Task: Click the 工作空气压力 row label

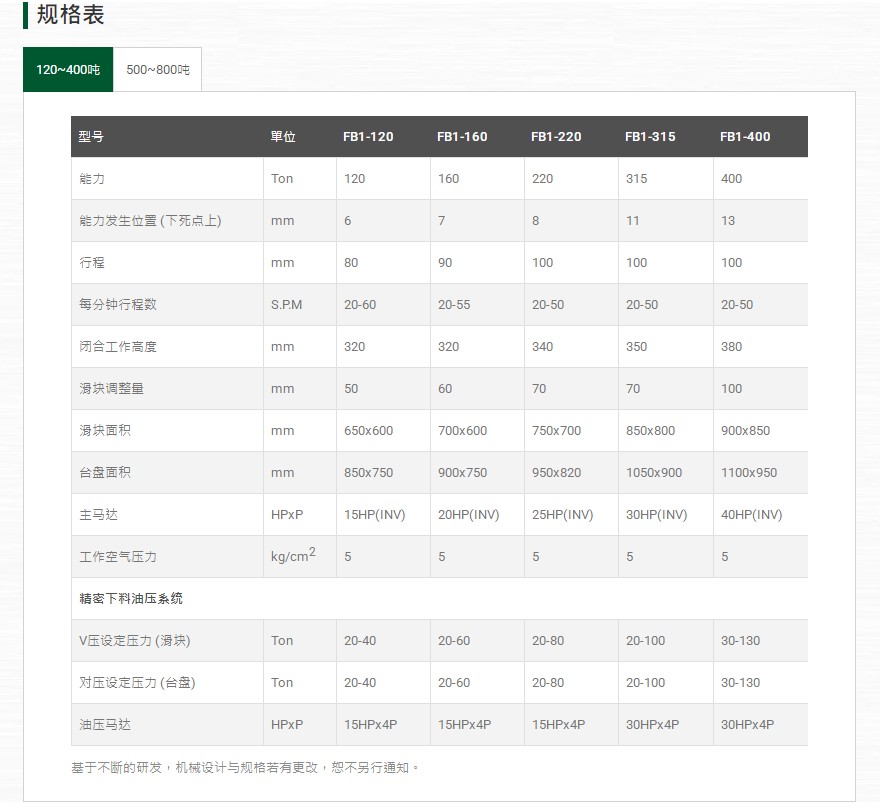Action: (118, 557)
